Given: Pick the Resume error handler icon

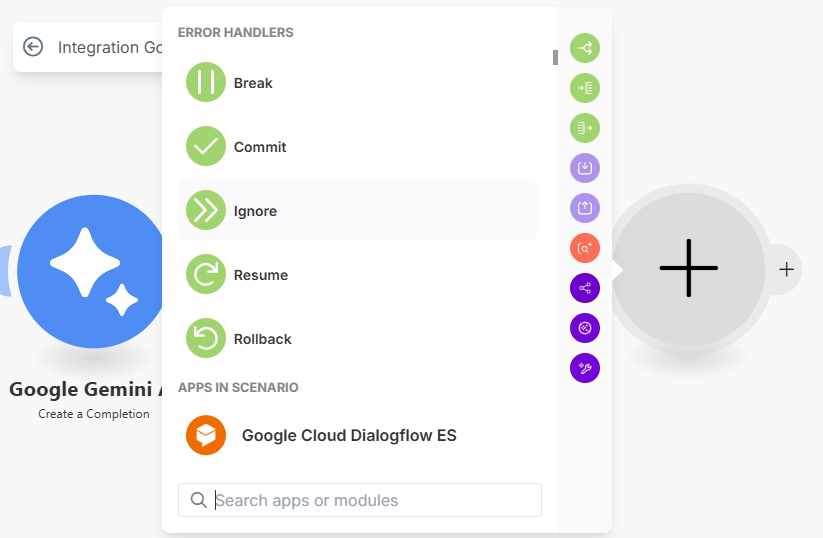Looking at the screenshot, I should (206, 274).
